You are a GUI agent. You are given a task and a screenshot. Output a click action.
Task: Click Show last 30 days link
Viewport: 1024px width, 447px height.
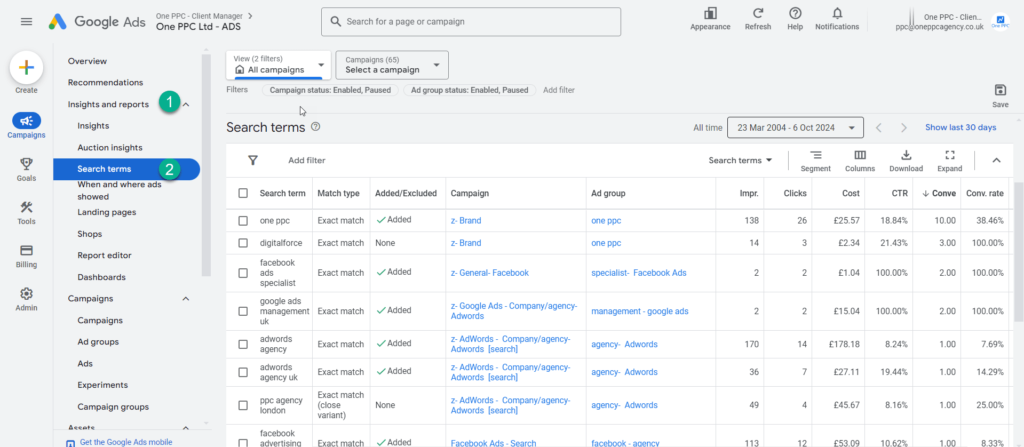point(961,127)
